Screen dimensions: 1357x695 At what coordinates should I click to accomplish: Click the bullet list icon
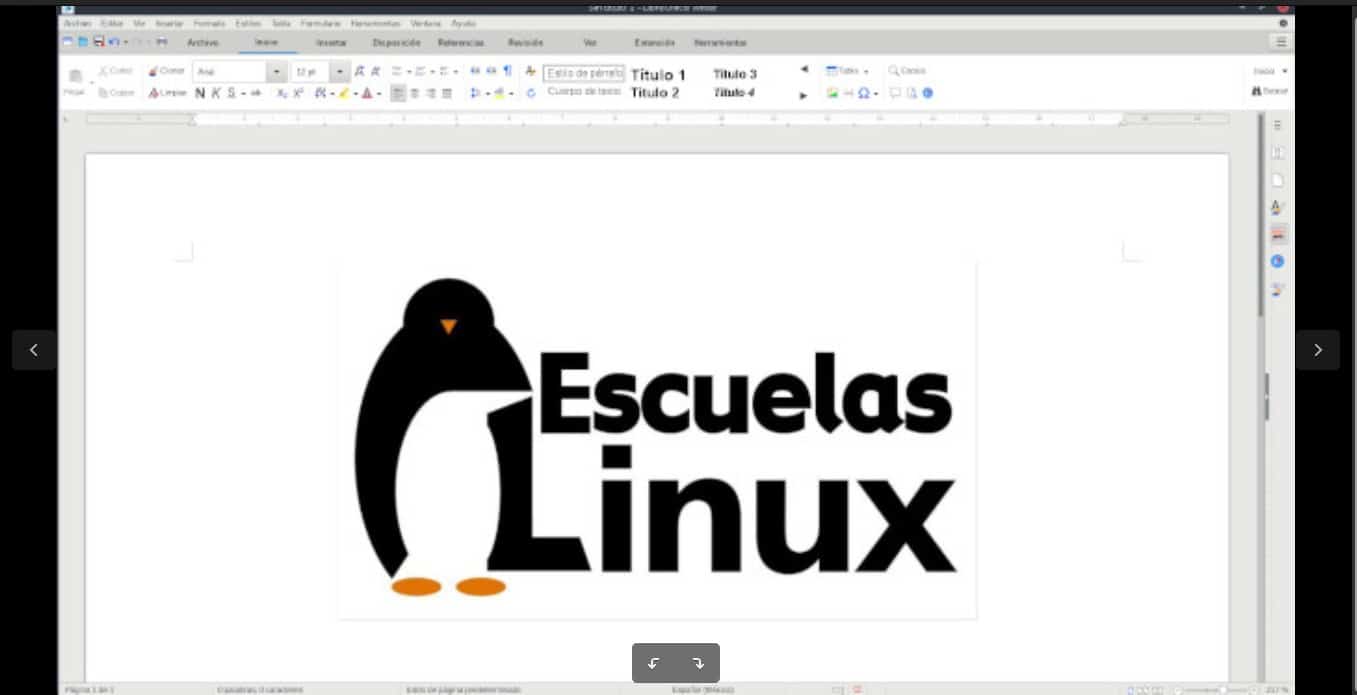(x=396, y=71)
